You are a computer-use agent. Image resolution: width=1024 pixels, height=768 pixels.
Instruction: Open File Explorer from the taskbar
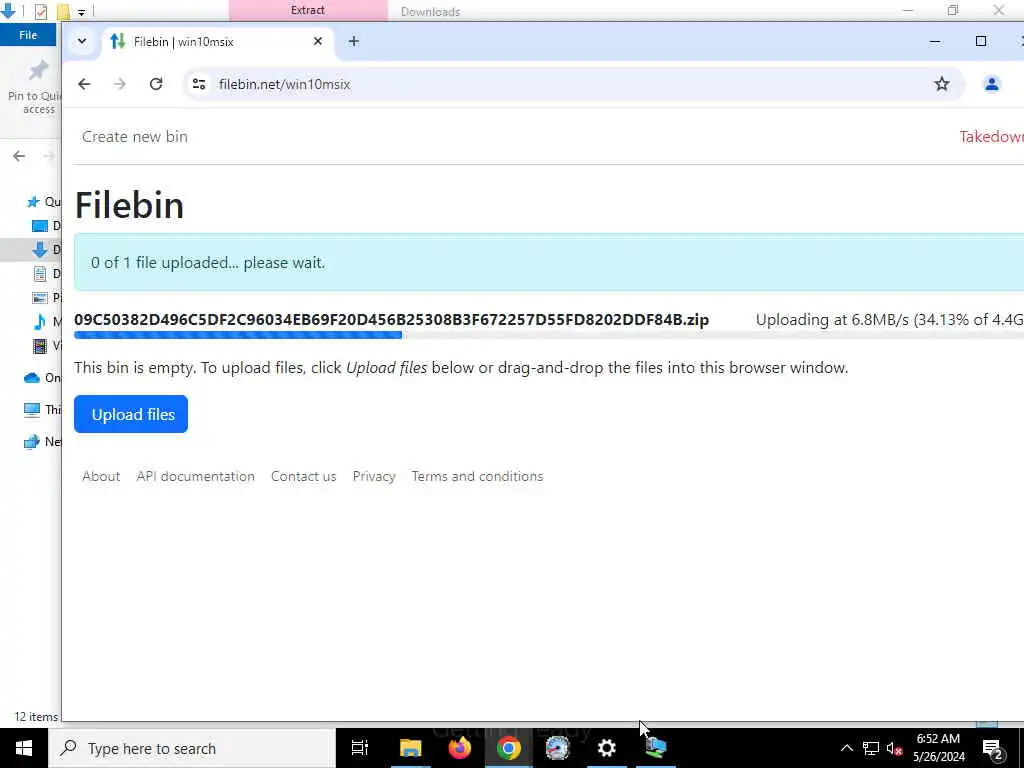pos(411,748)
